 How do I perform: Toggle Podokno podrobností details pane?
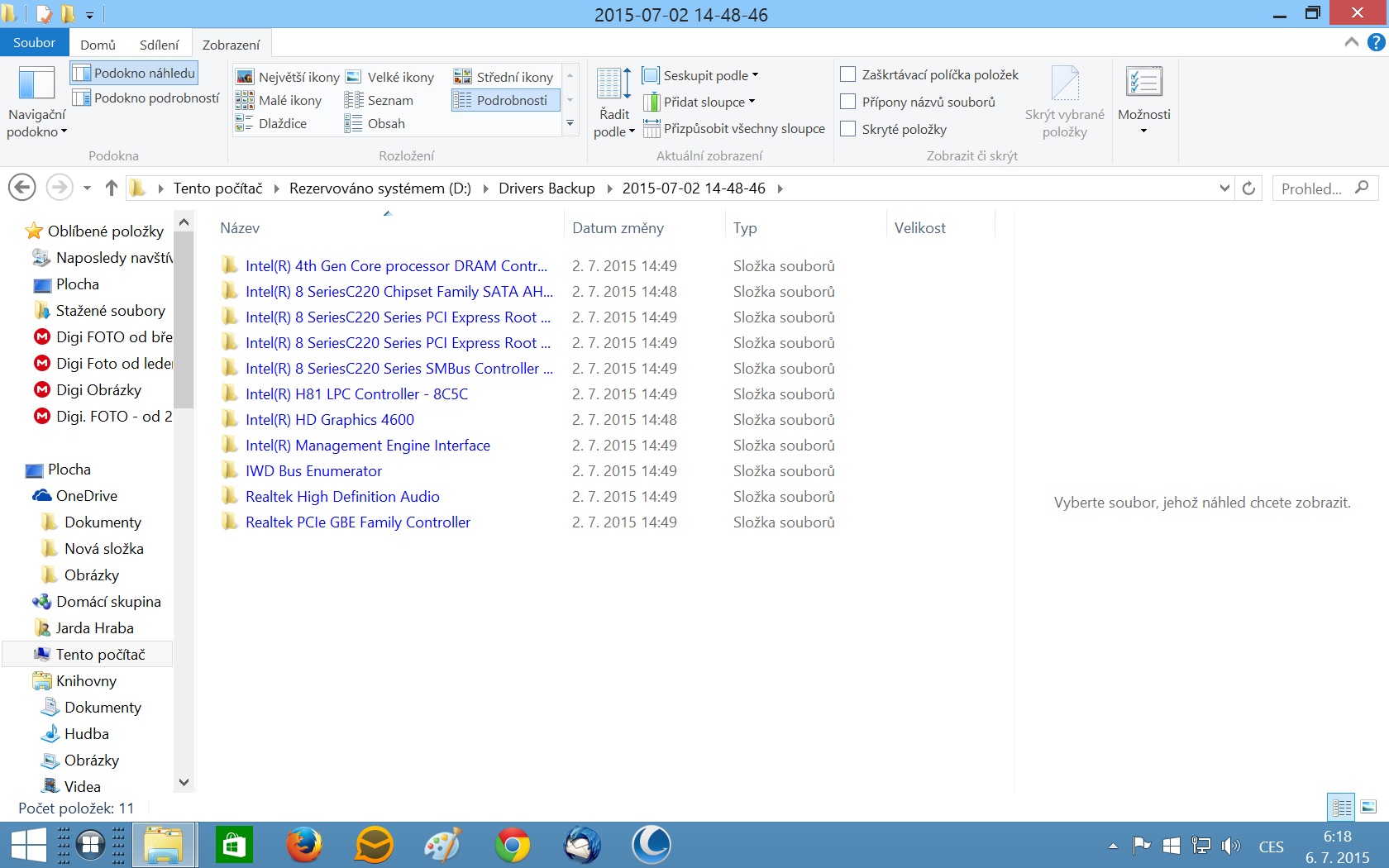146,98
